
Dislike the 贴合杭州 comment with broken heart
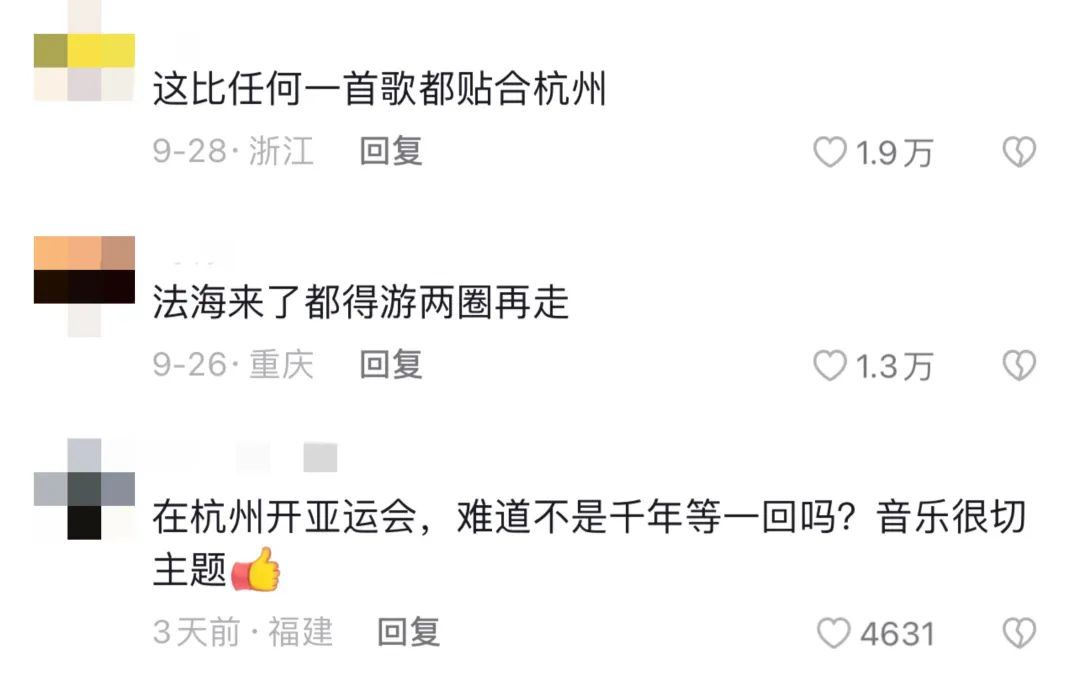pyautogui.click(x=1019, y=152)
